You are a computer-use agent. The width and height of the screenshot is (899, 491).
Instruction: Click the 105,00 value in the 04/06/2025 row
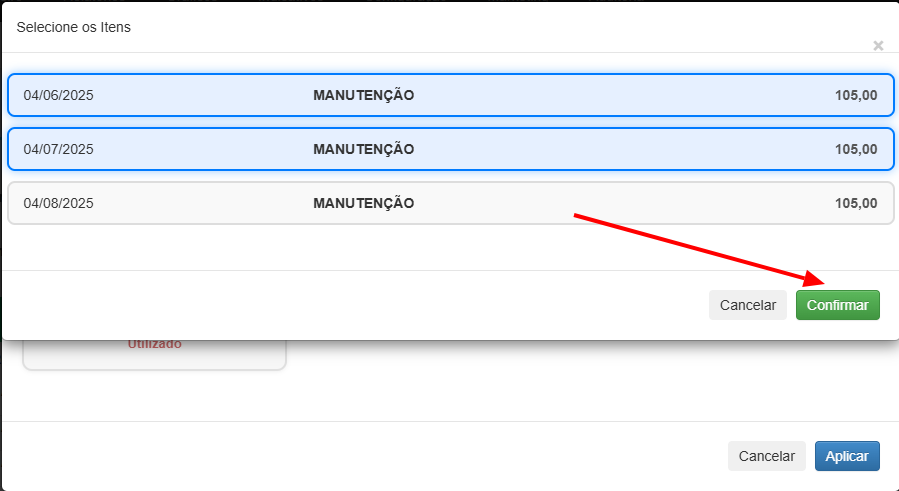tap(856, 95)
